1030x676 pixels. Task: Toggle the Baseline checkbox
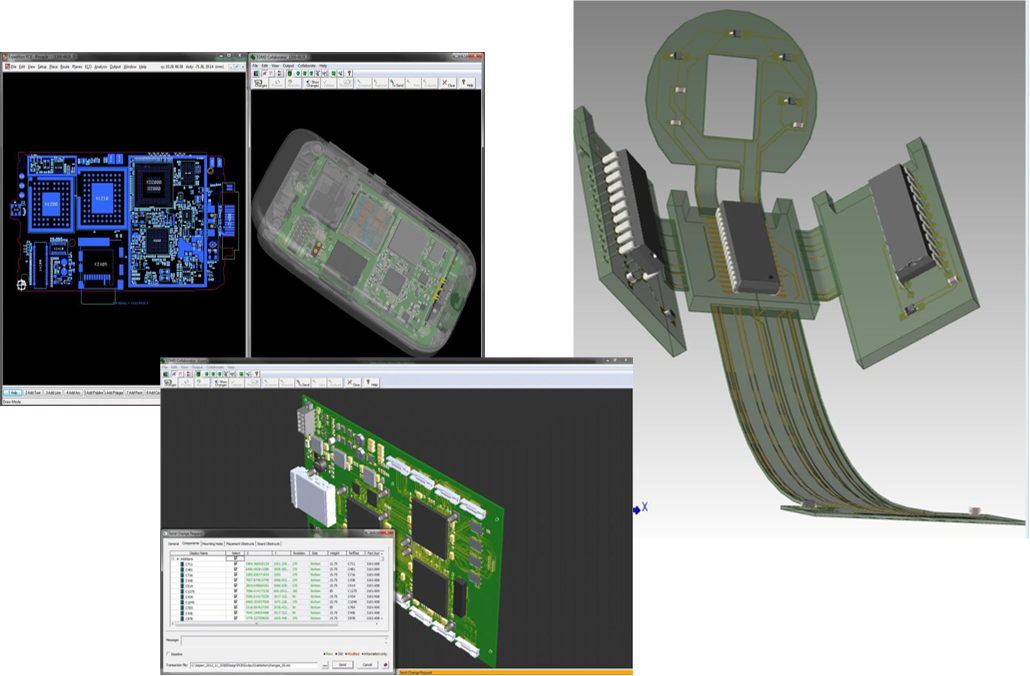pyautogui.click(x=168, y=654)
